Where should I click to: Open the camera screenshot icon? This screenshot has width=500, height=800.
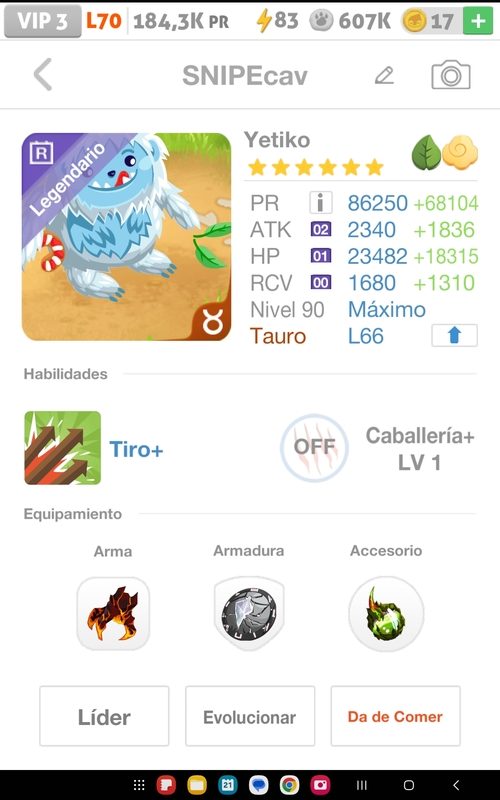tap(451, 75)
